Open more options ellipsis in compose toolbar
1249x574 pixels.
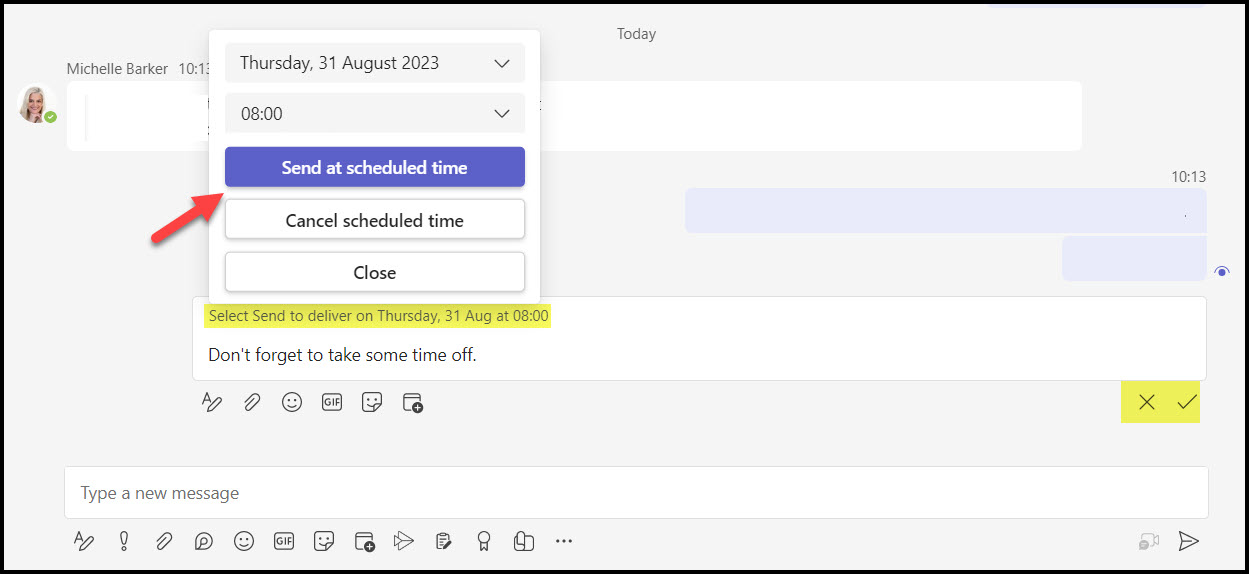564,541
